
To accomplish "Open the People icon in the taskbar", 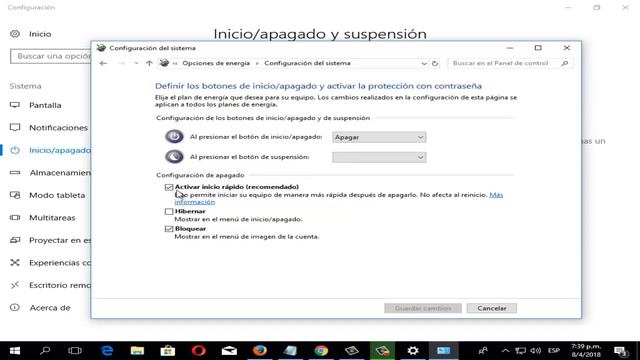I will (x=483, y=351).
